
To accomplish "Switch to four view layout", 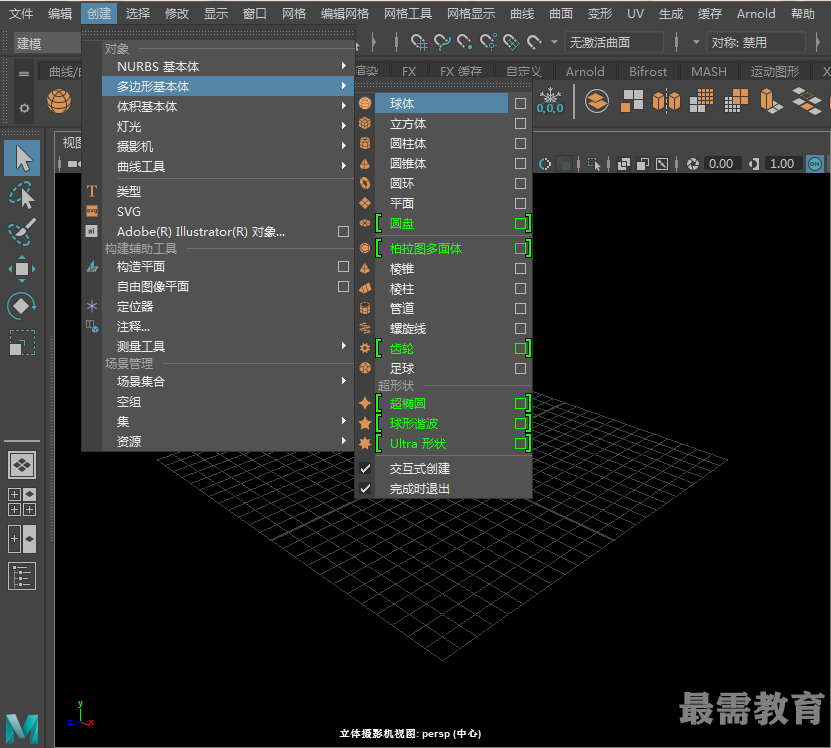I will 22,501.
